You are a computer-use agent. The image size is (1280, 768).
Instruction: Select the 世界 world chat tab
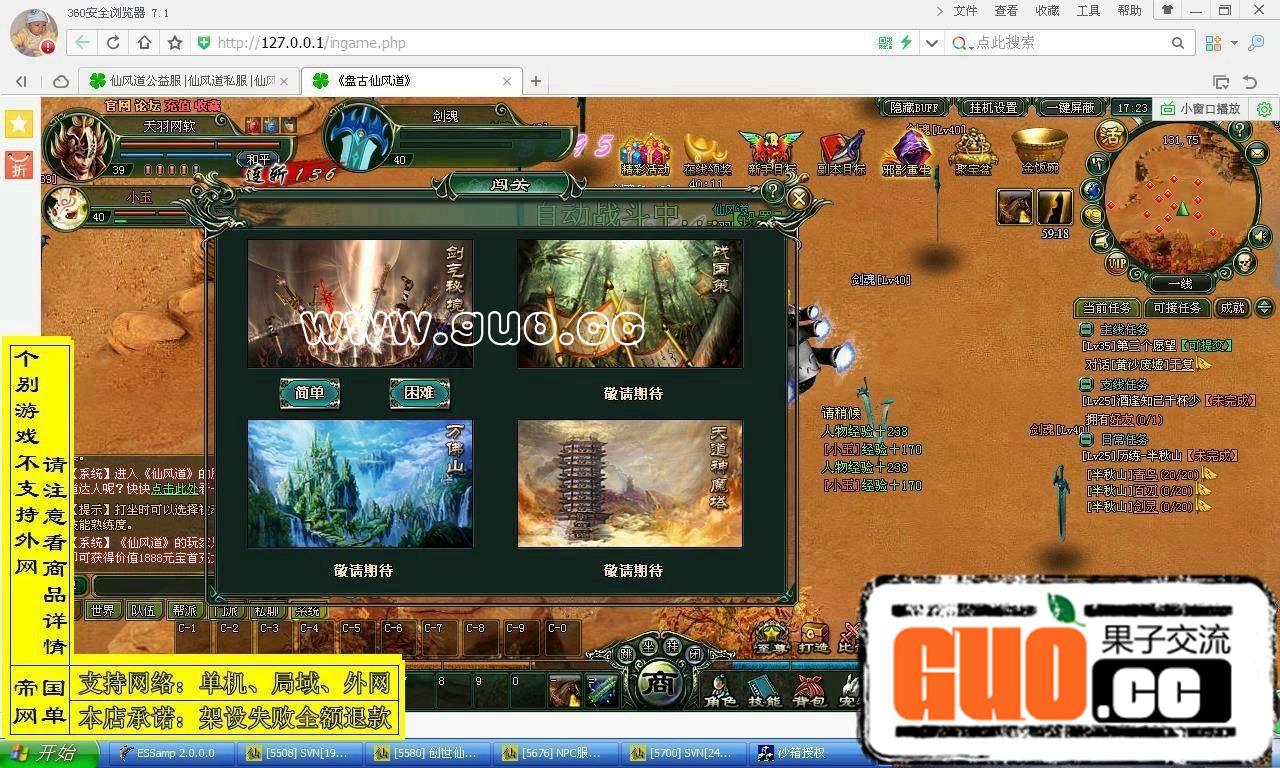click(102, 610)
